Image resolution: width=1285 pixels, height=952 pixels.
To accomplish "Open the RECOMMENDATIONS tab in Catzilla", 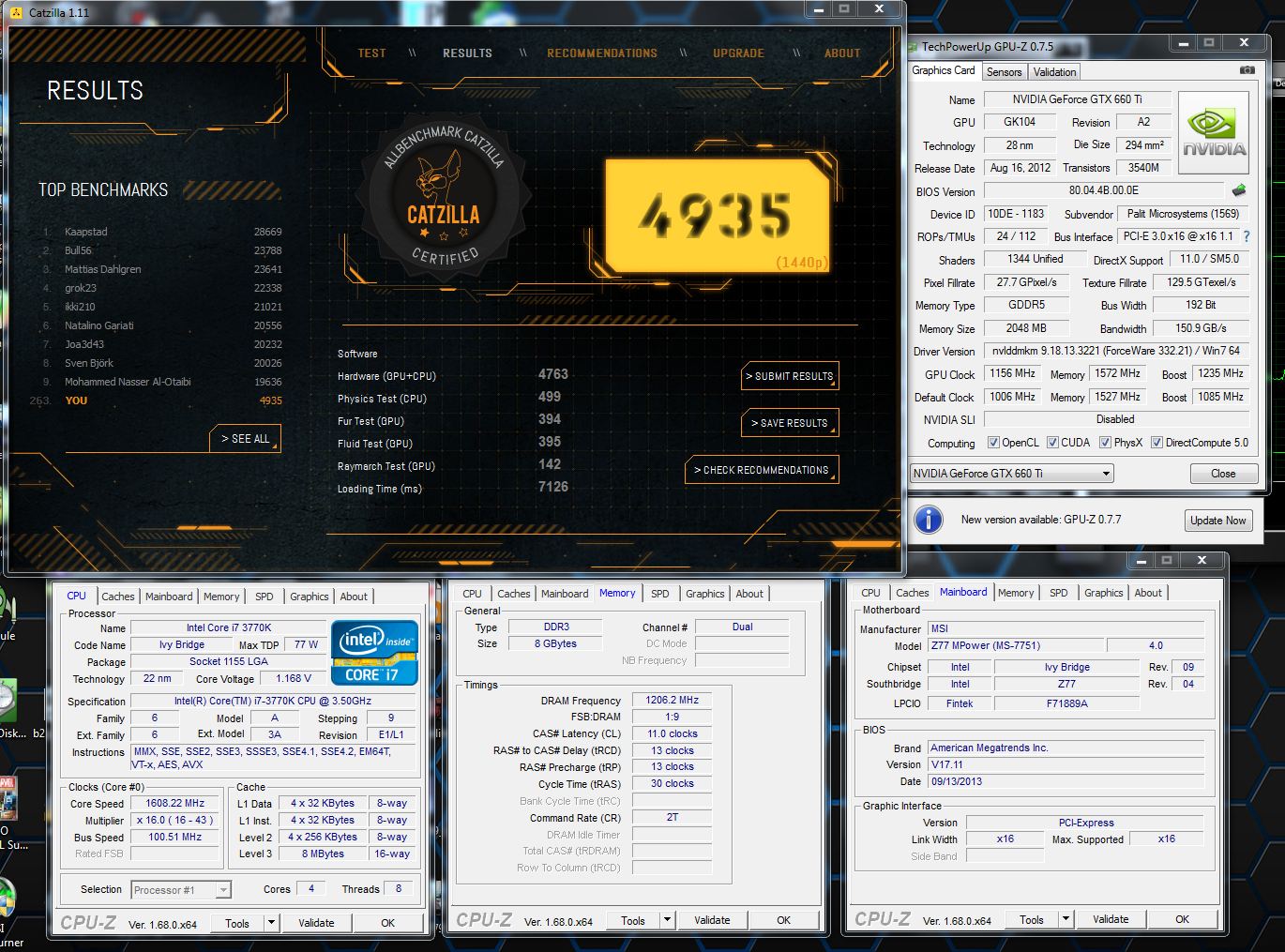I will (x=602, y=53).
